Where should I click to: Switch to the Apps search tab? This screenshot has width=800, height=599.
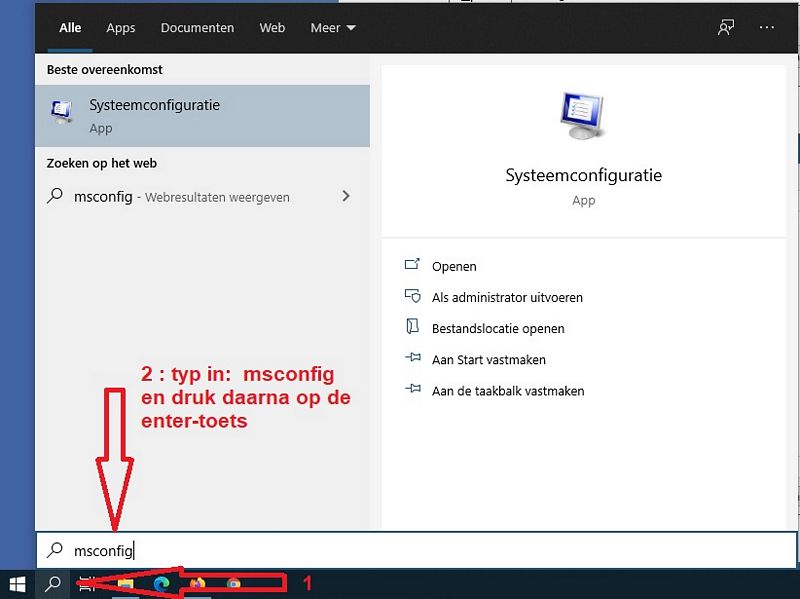pyautogui.click(x=121, y=28)
